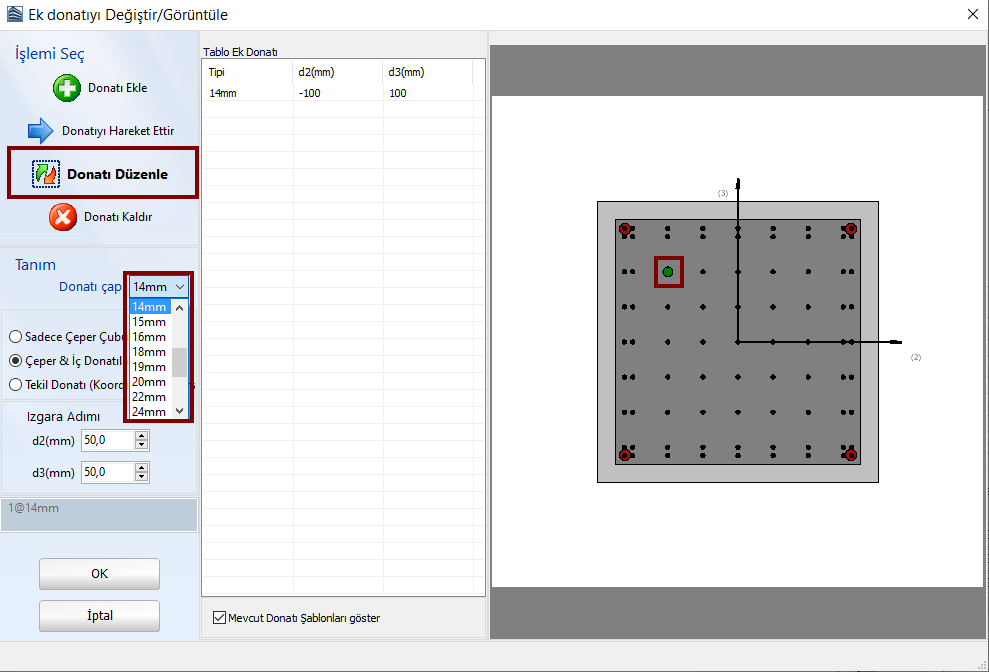The image size is (989, 672).
Task: Click the application icon in title bar
Action: point(13,13)
